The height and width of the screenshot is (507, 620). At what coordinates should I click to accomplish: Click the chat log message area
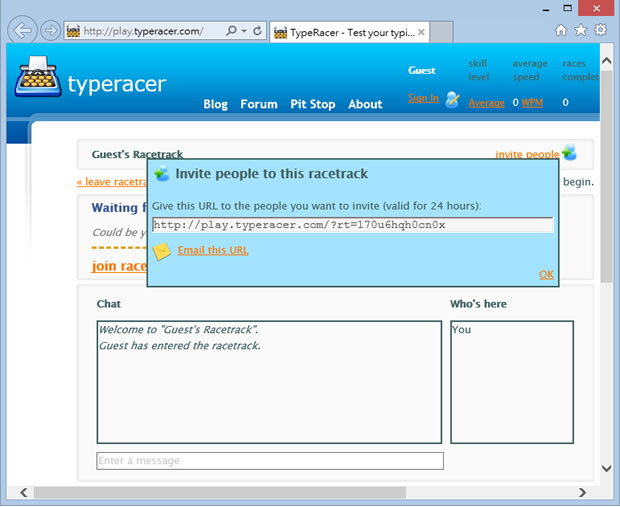coord(269,382)
